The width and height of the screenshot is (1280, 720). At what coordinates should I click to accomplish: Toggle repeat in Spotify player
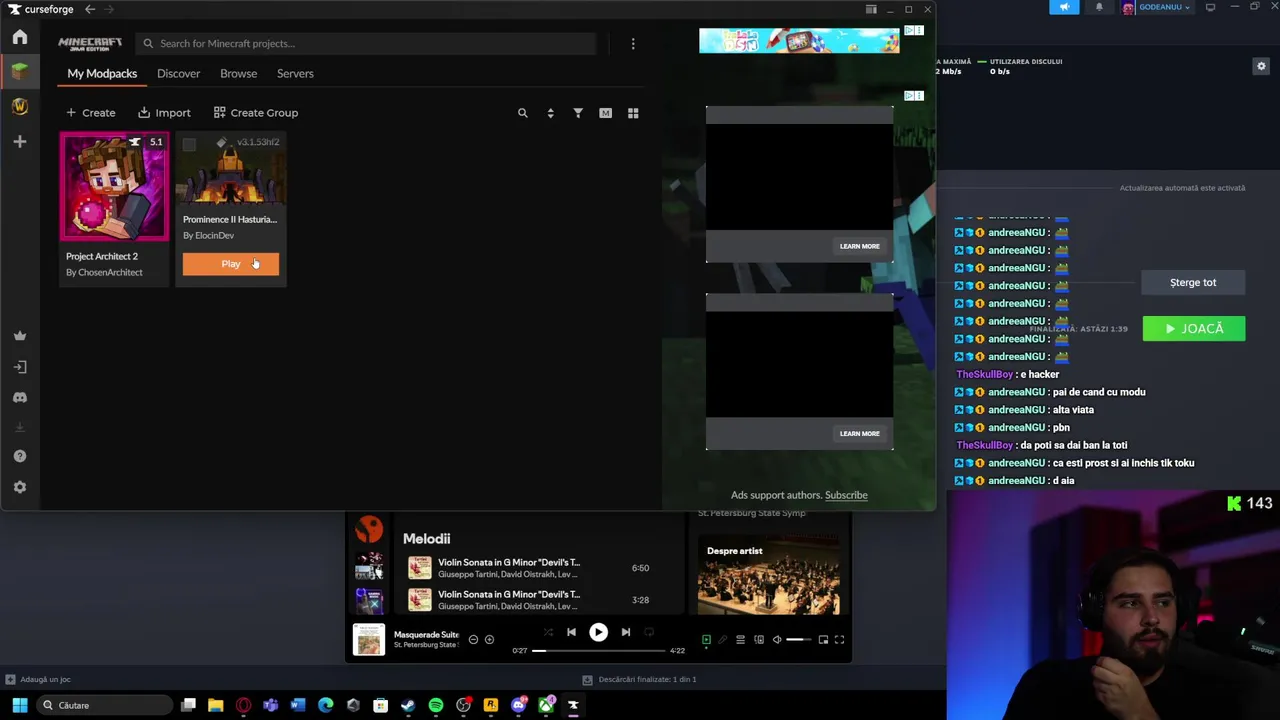[649, 632]
